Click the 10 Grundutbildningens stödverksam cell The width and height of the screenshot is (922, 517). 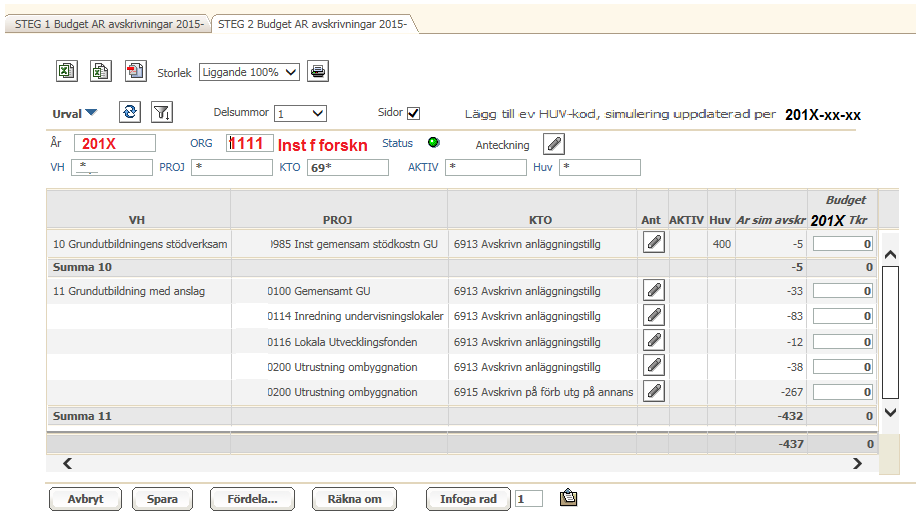coord(140,244)
